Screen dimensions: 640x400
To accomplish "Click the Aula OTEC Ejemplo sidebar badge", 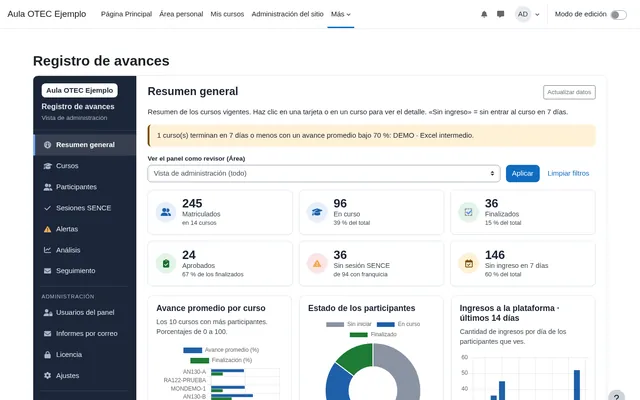I will [x=80, y=90].
